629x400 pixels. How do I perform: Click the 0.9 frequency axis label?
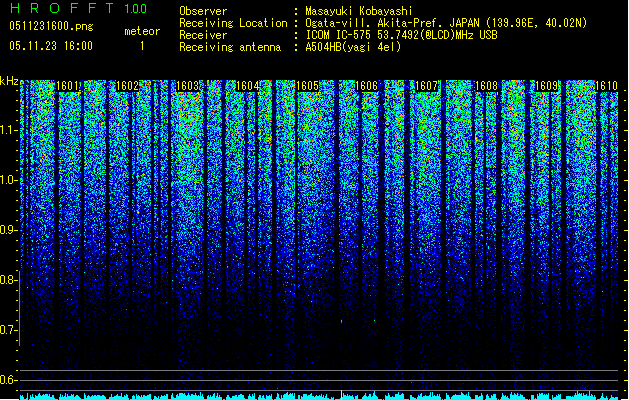point(9,230)
